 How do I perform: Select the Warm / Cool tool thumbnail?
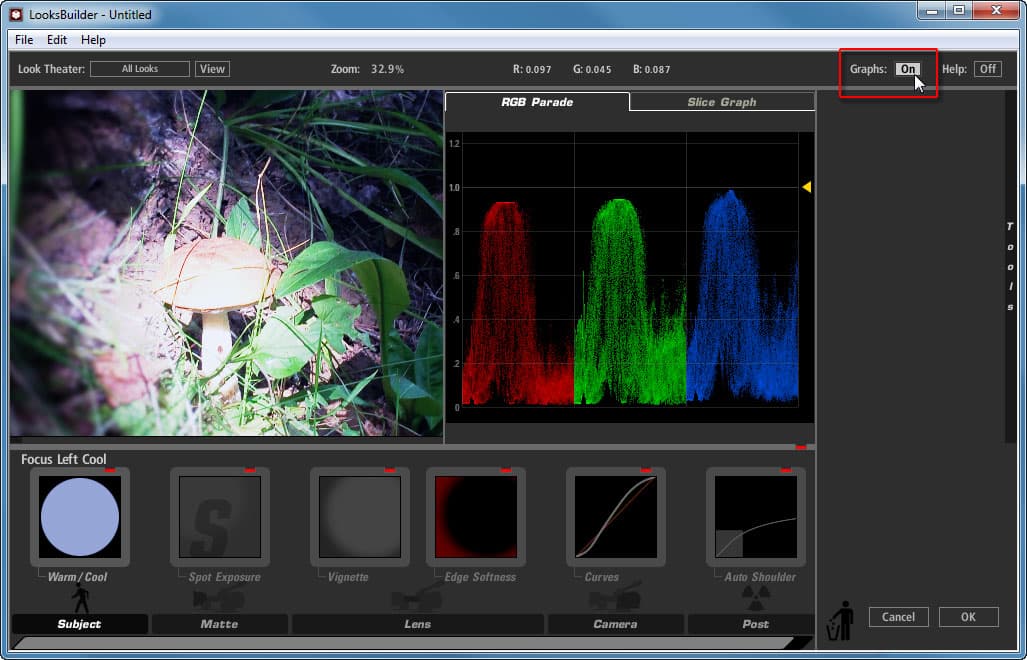[x=80, y=517]
